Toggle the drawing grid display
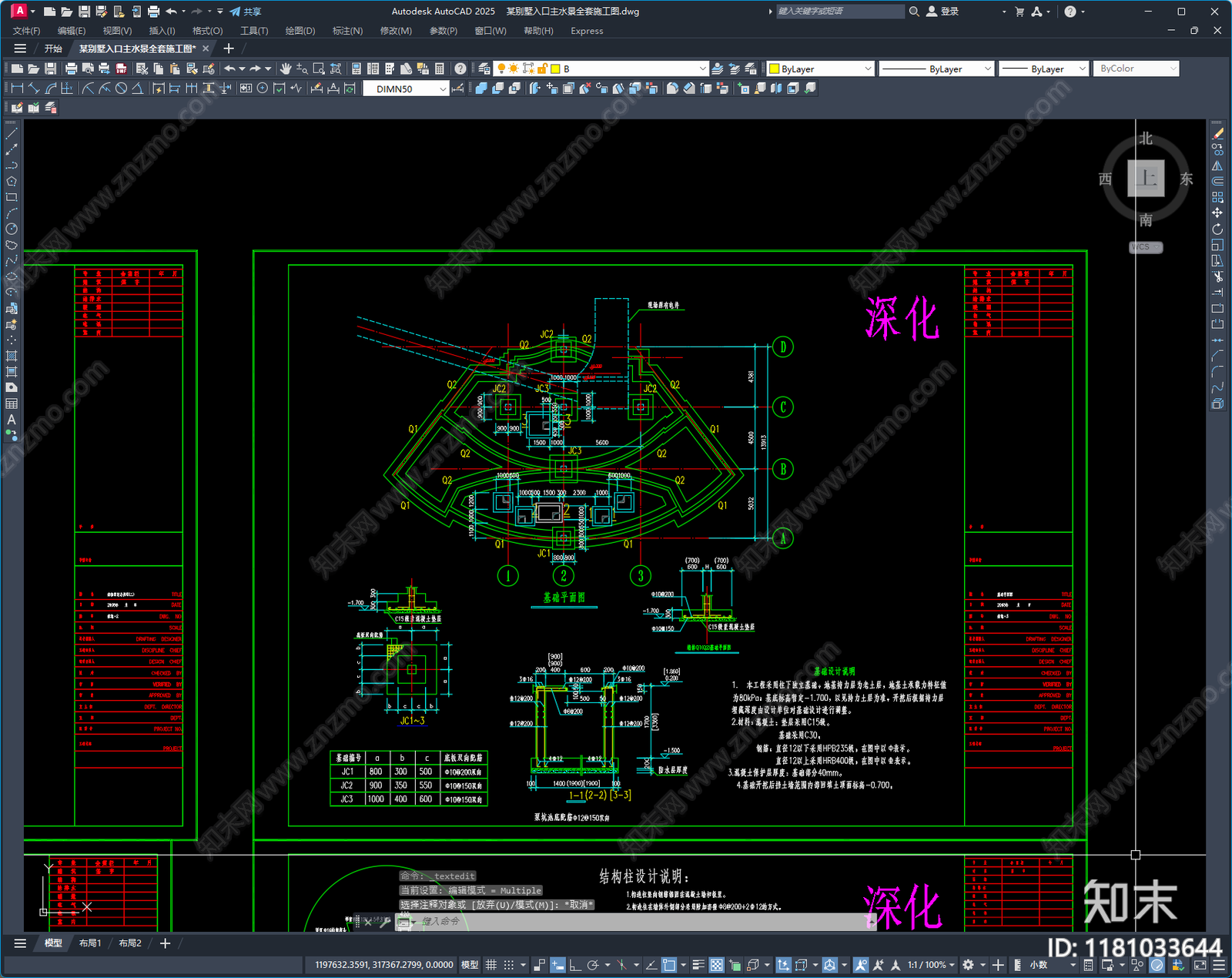 [490, 965]
